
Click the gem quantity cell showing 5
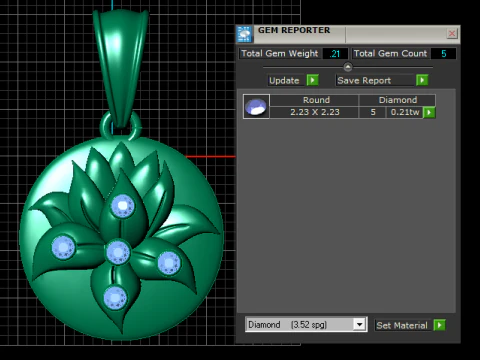pos(373,112)
